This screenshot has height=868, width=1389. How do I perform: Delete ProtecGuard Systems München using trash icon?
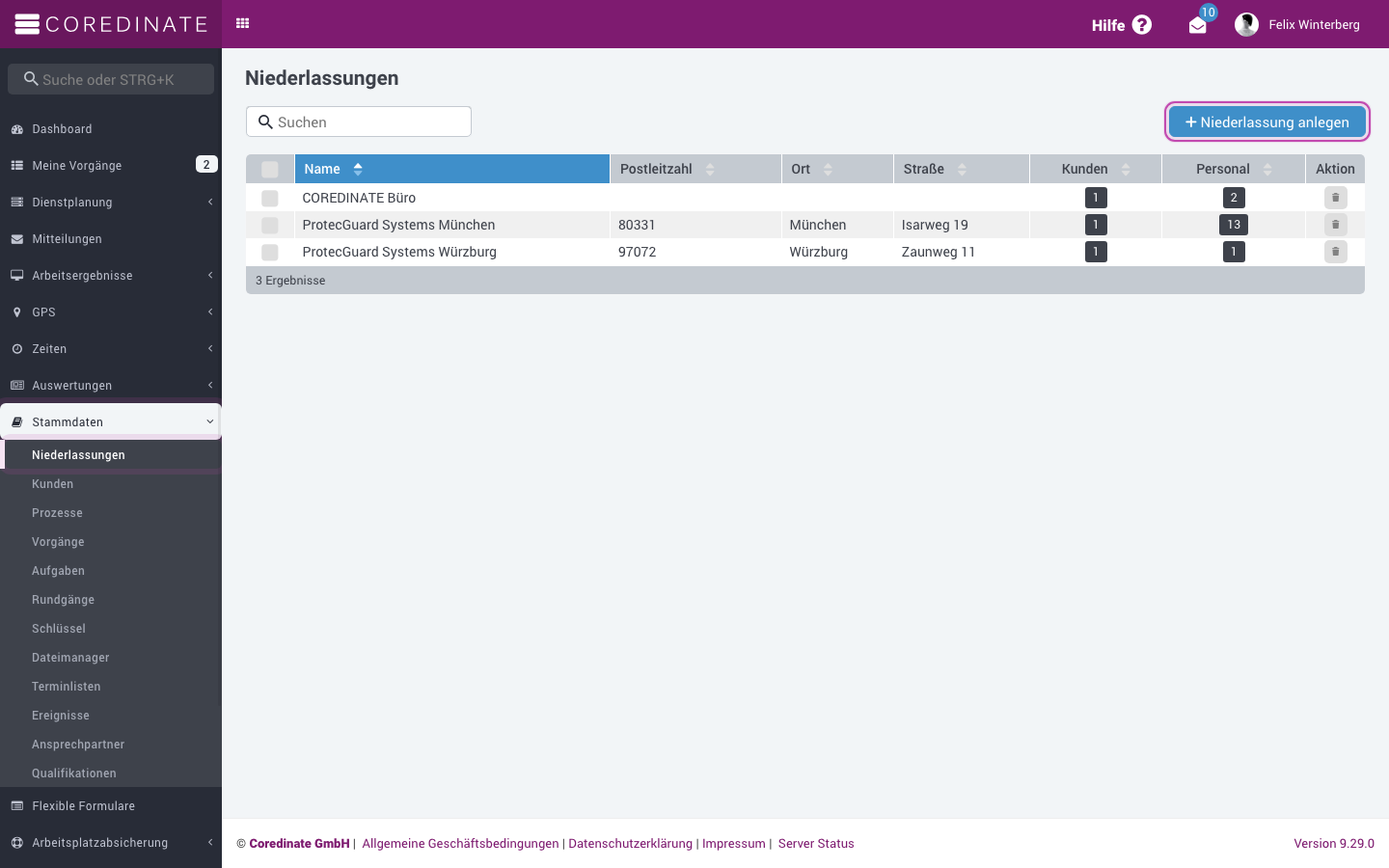tap(1335, 225)
